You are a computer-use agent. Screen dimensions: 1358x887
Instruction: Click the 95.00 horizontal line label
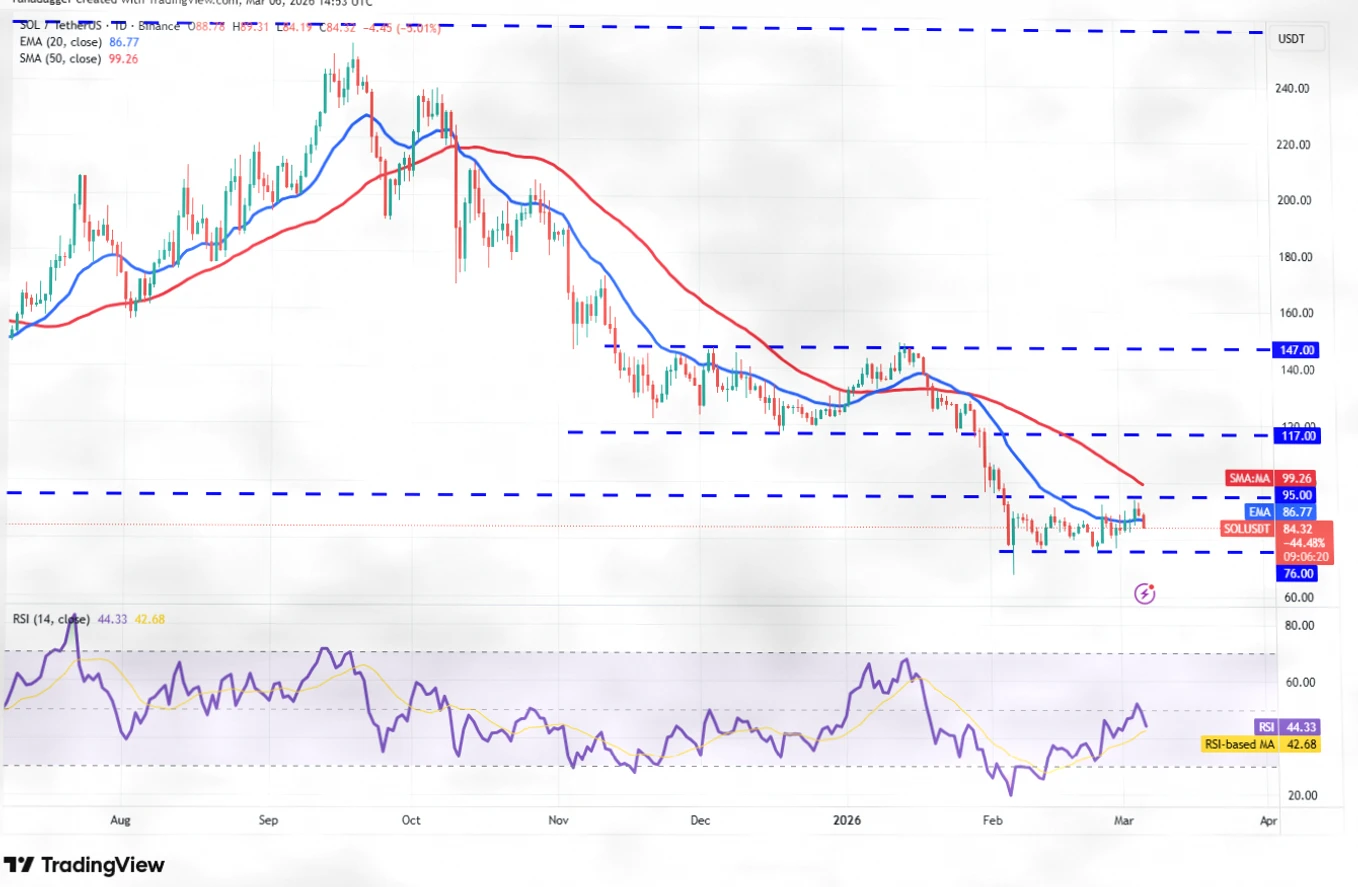pyautogui.click(x=1303, y=494)
